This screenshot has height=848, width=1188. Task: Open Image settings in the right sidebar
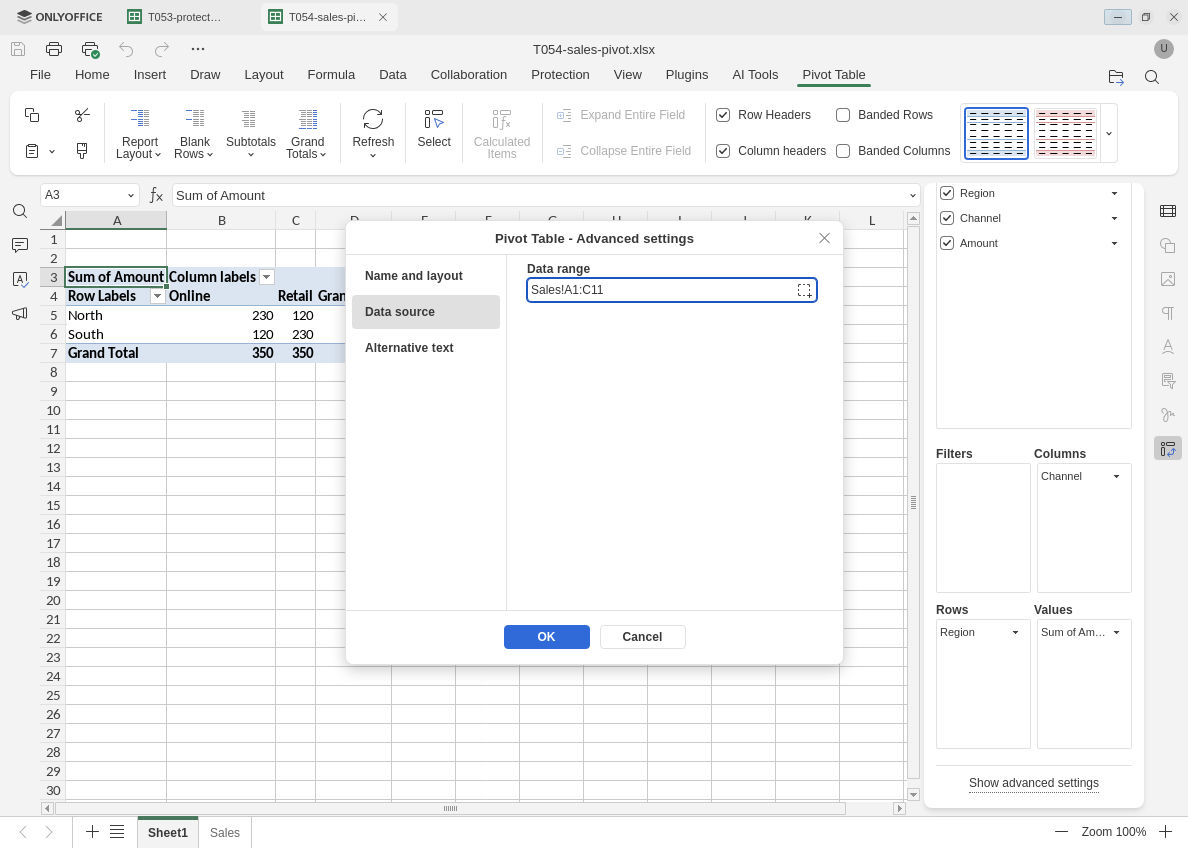tap(1168, 280)
